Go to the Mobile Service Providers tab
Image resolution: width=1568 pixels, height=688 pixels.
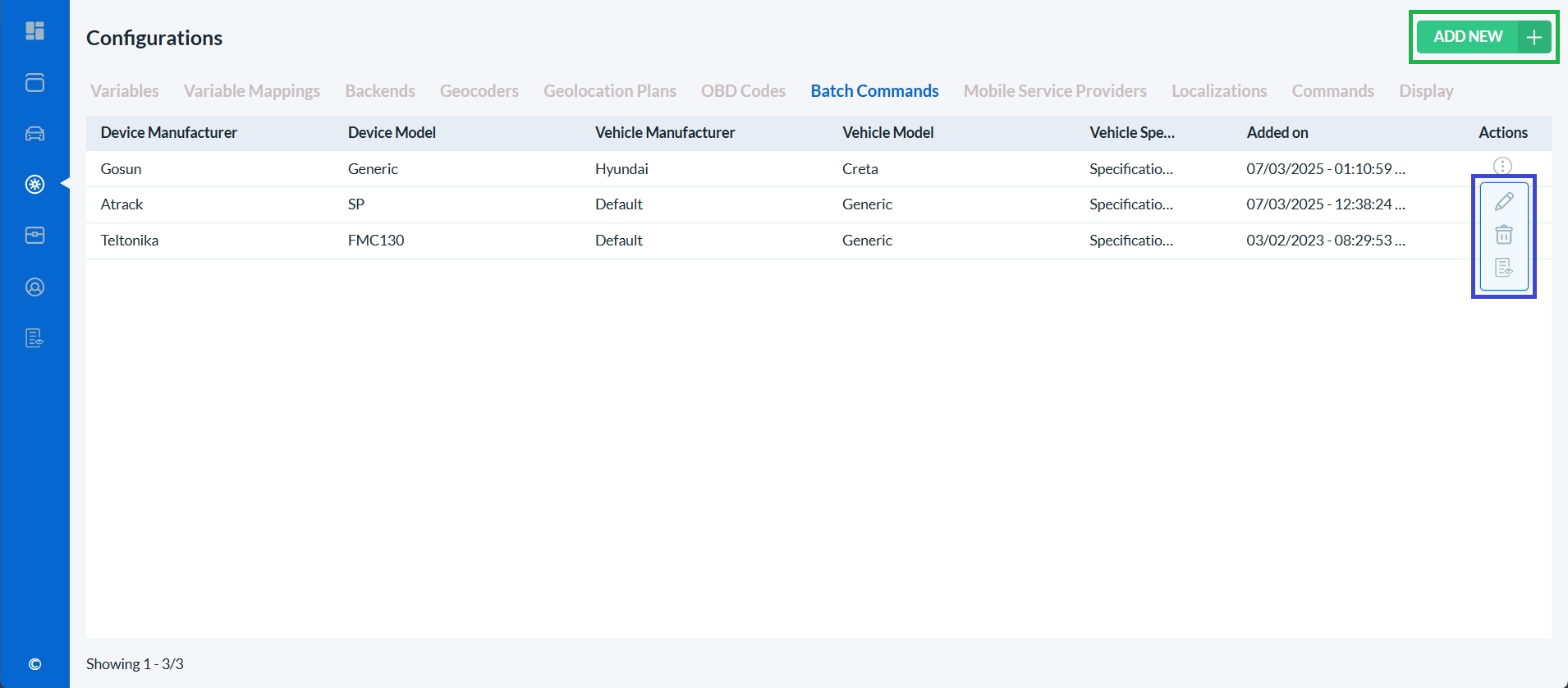(1055, 91)
